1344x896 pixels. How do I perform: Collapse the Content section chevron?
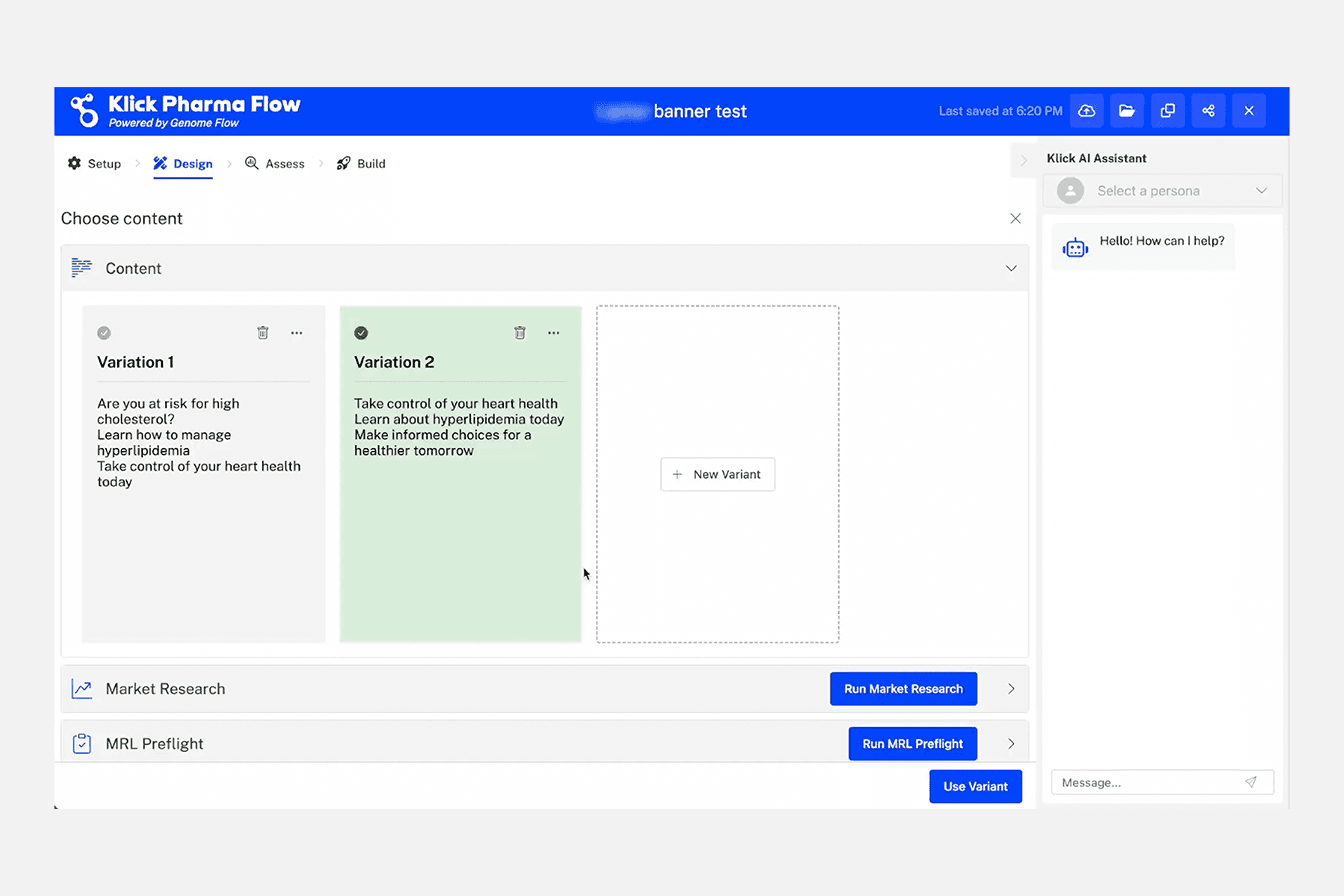[x=1011, y=268]
